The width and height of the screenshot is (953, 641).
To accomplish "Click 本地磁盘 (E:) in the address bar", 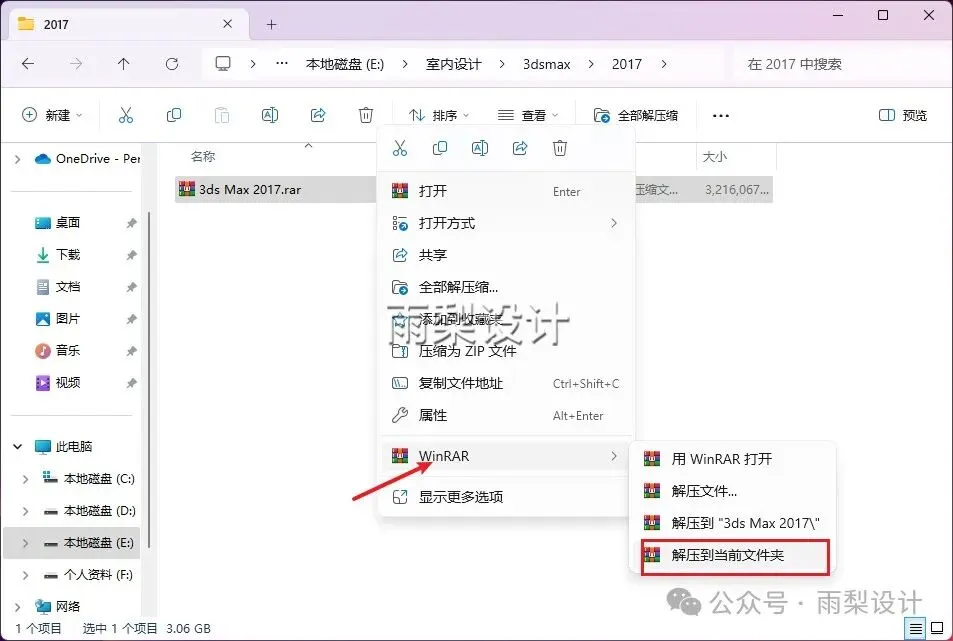I will [345, 64].
